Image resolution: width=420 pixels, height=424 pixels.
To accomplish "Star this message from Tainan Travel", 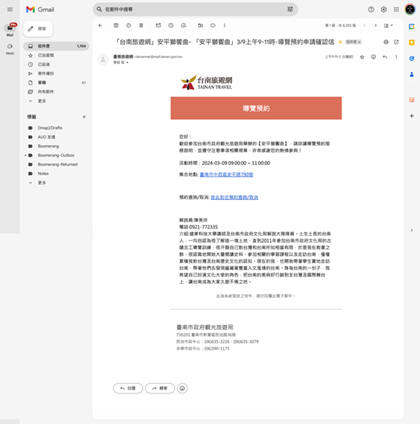I will pyautogui.click(x=362, y=57).
